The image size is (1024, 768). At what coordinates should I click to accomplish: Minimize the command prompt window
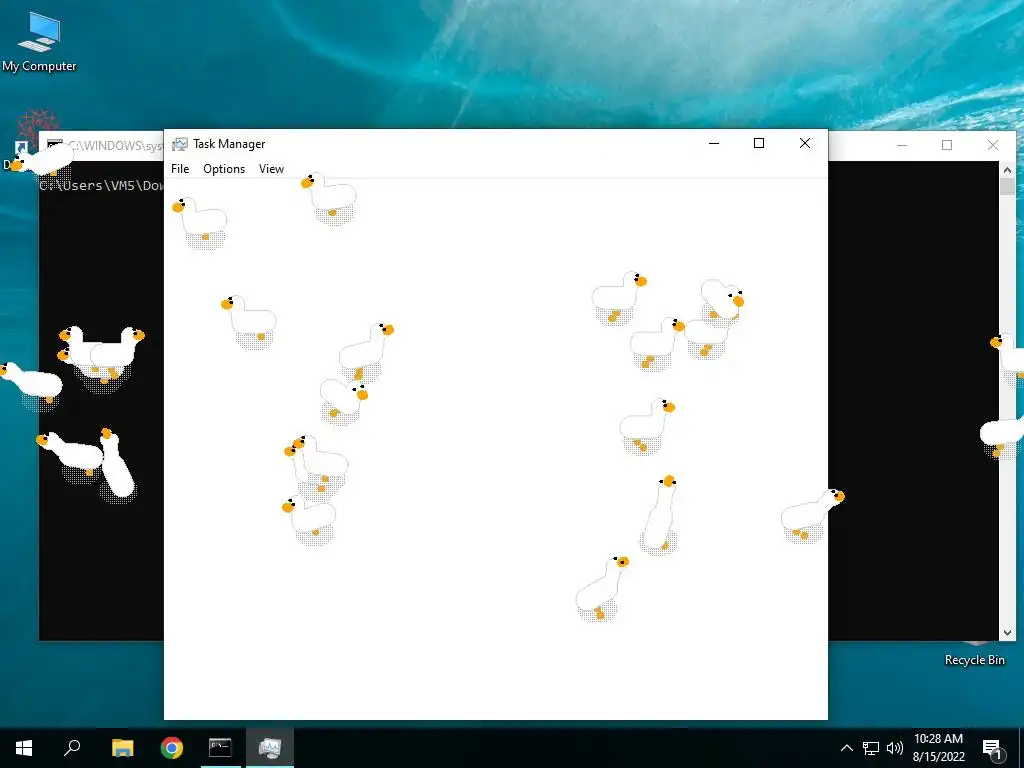(x=902, y=145)
